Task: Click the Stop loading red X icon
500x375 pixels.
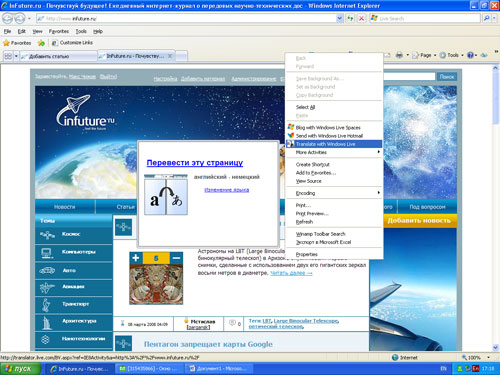Action: [361, 18]
